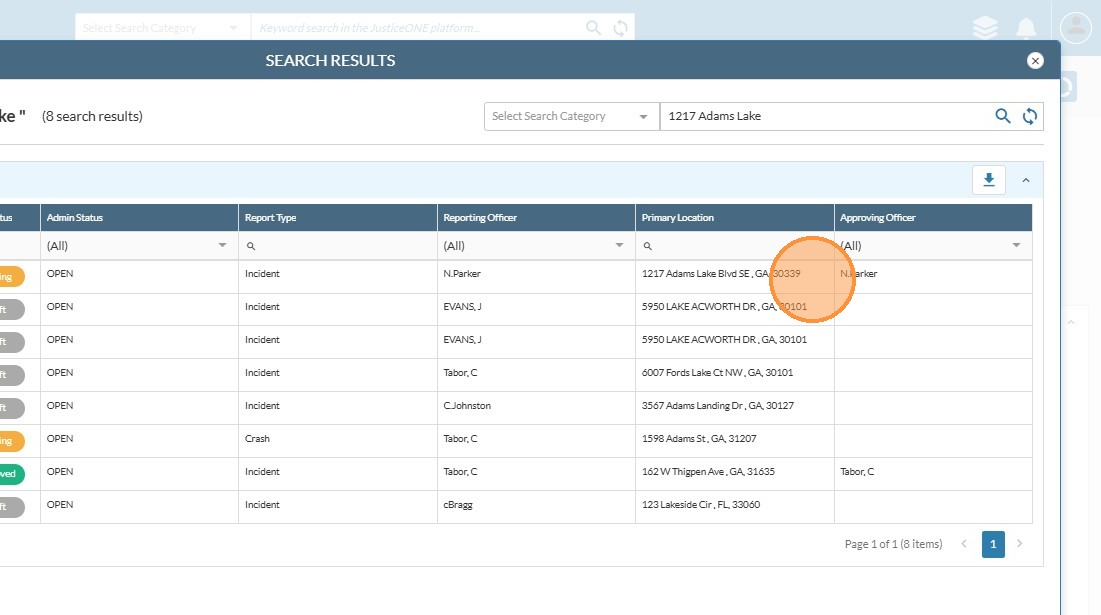This screenshot has height=615, width=1101.
Task: Run search using the results magnifier icon
Action: [x=1003, y=116]
